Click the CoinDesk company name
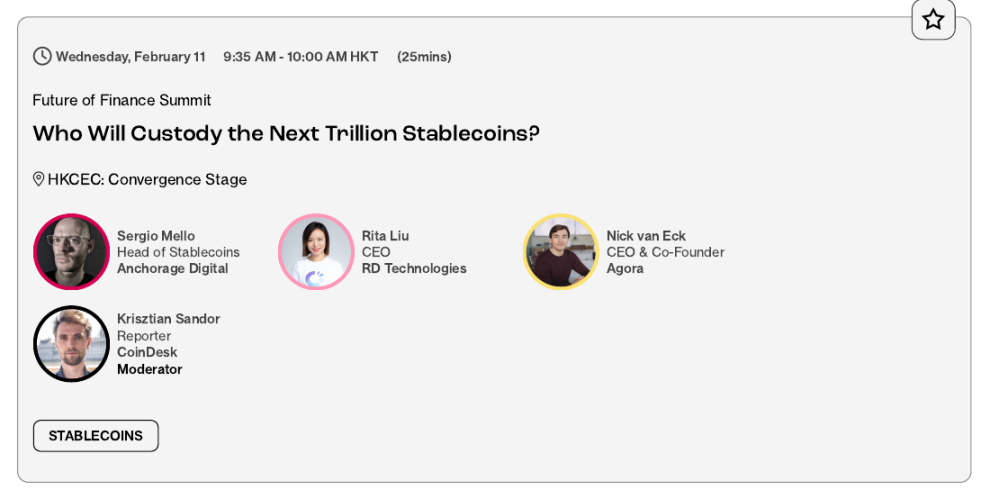This screenshot has width=990, height=499. point(149,352)
